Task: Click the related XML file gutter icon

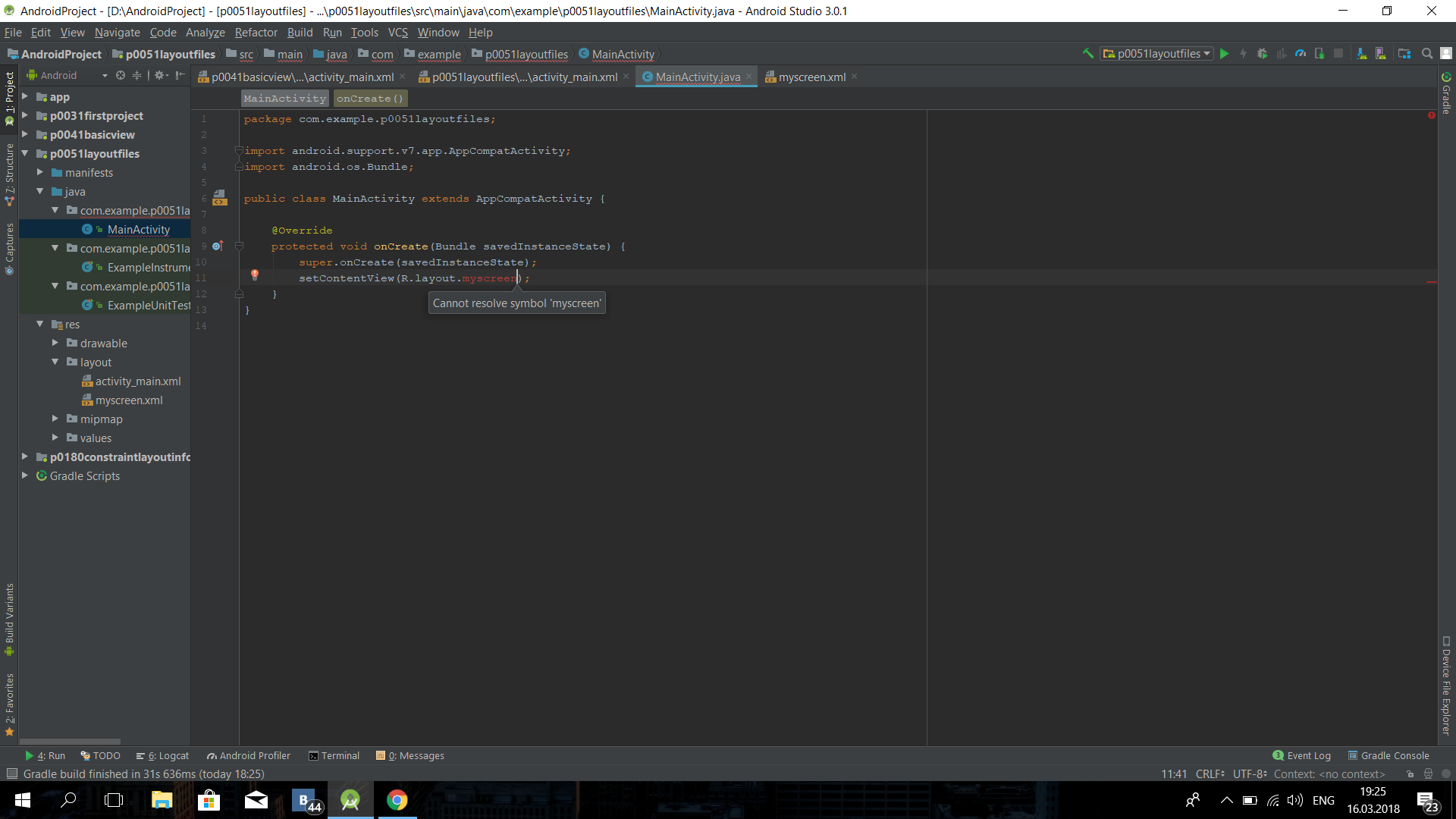Action: 219,198
